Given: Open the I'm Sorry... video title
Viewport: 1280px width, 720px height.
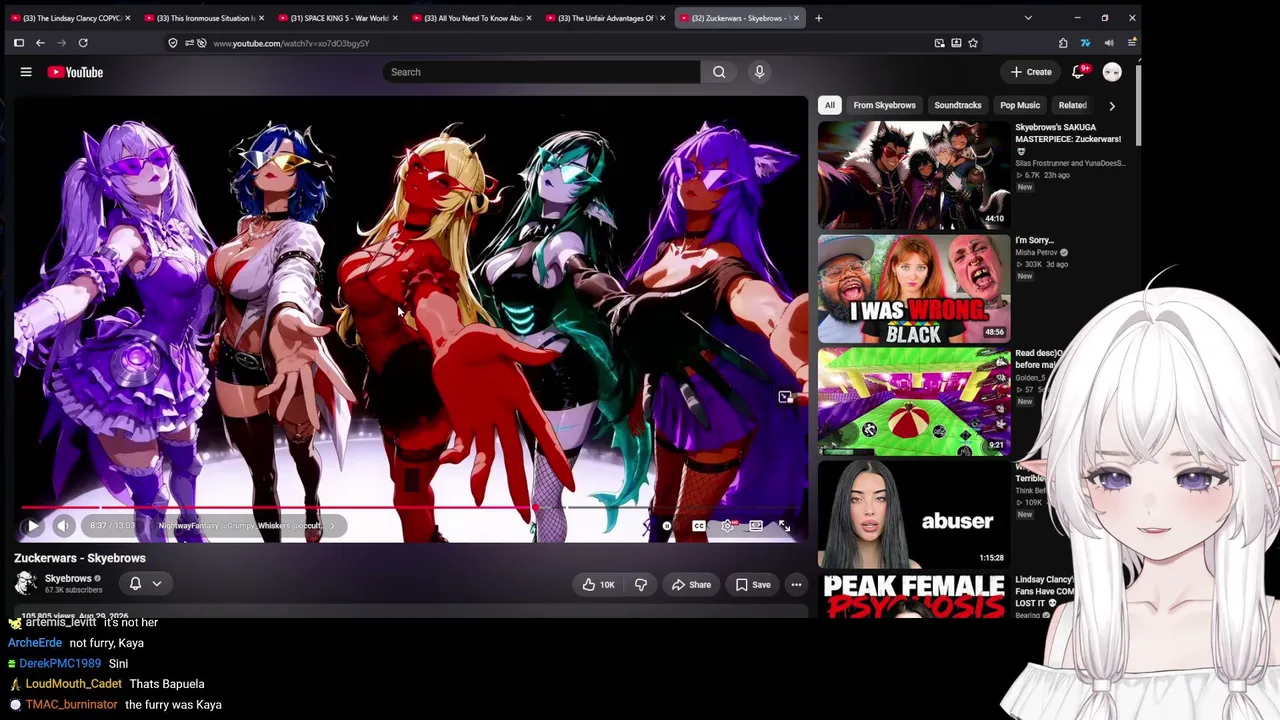Looking at the screenshot, I should 1035,240.
